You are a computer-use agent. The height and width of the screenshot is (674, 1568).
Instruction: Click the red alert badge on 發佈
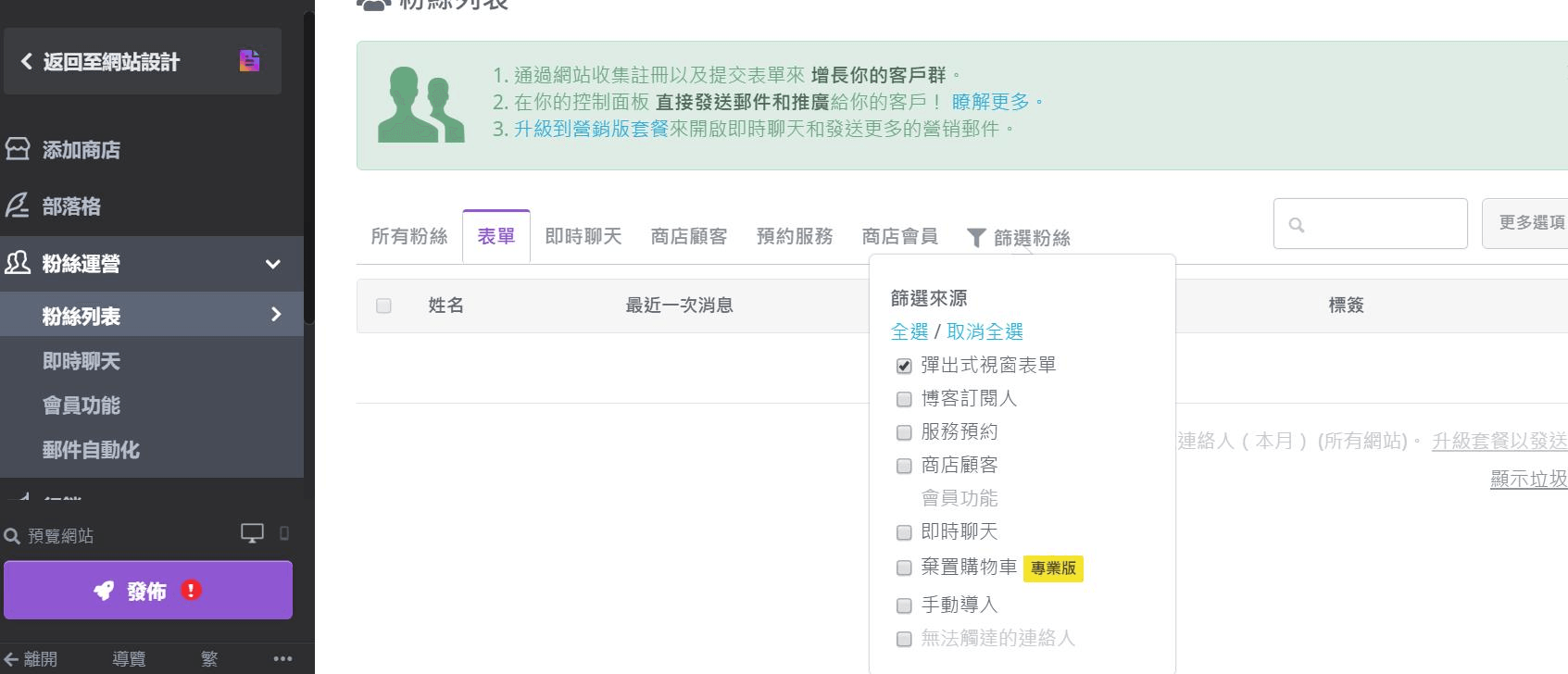click(x=191, y=590)
